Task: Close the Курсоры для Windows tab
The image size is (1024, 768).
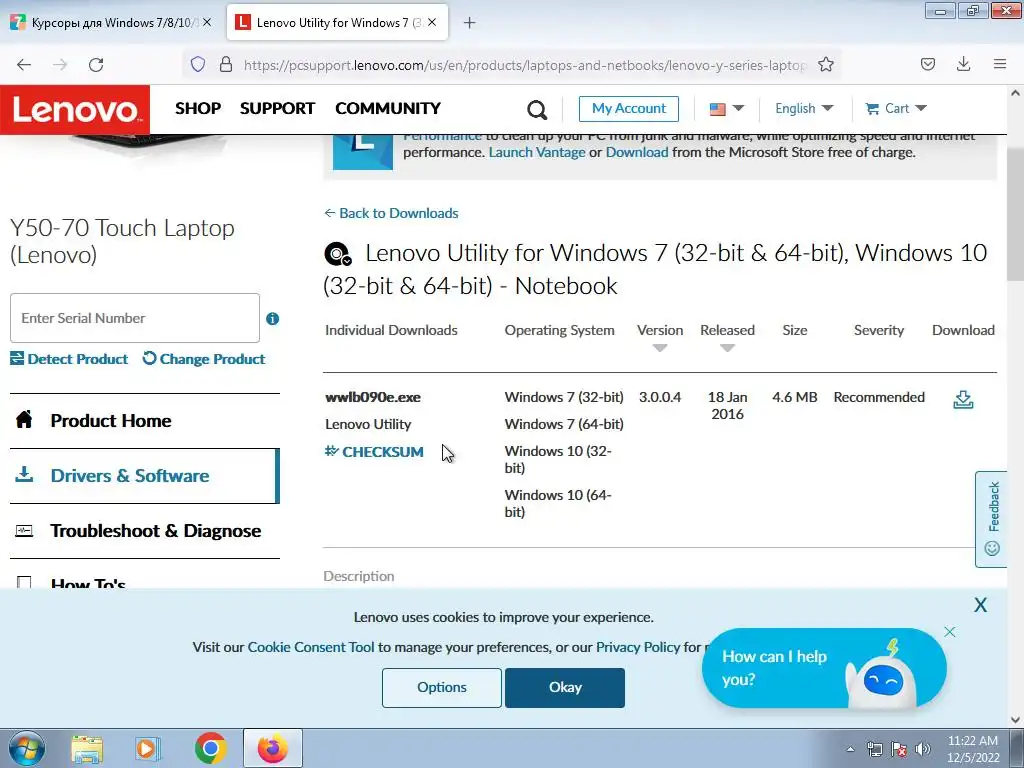Action: pyautogui.click(x=207, y=22)
